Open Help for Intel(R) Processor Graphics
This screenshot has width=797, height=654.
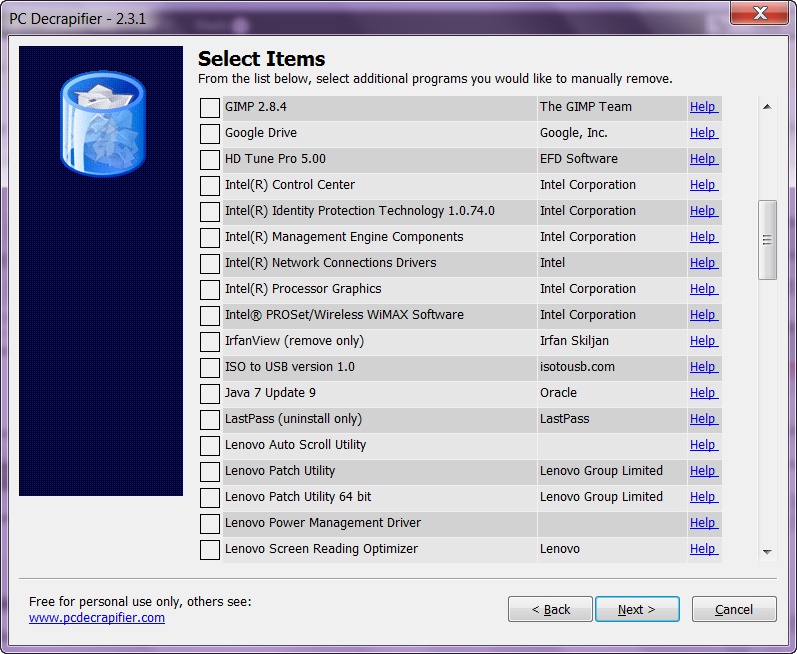pyautogui.click(x=703, y=289)
